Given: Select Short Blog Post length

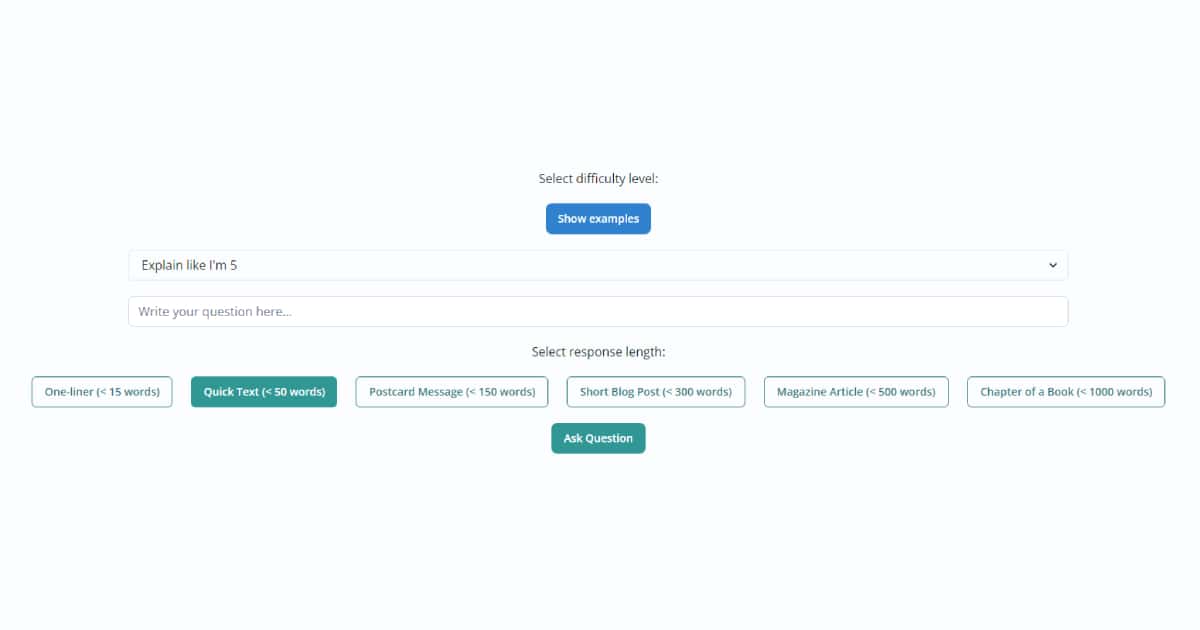Looking at the screenshot, I should coord(656,392).
